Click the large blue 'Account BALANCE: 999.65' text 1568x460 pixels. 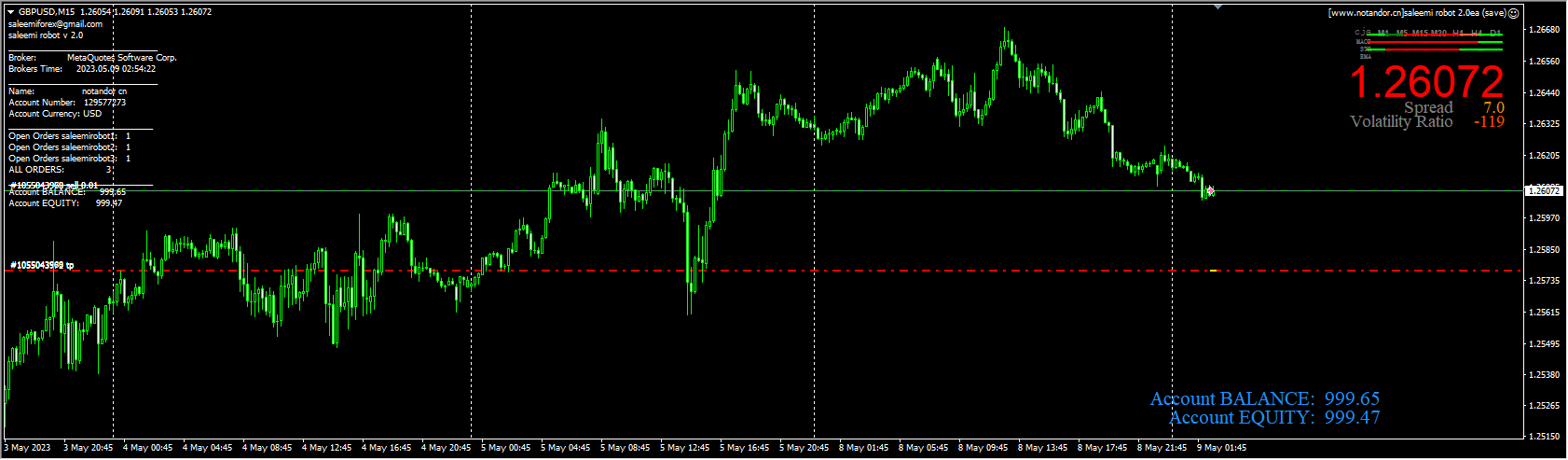(x=1265, y=399)
